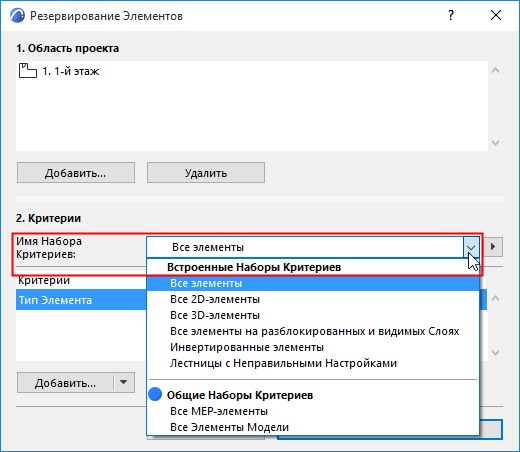Click the Все элементы combo box field
This screenshot has width=520, height=452.
(305, 247)
